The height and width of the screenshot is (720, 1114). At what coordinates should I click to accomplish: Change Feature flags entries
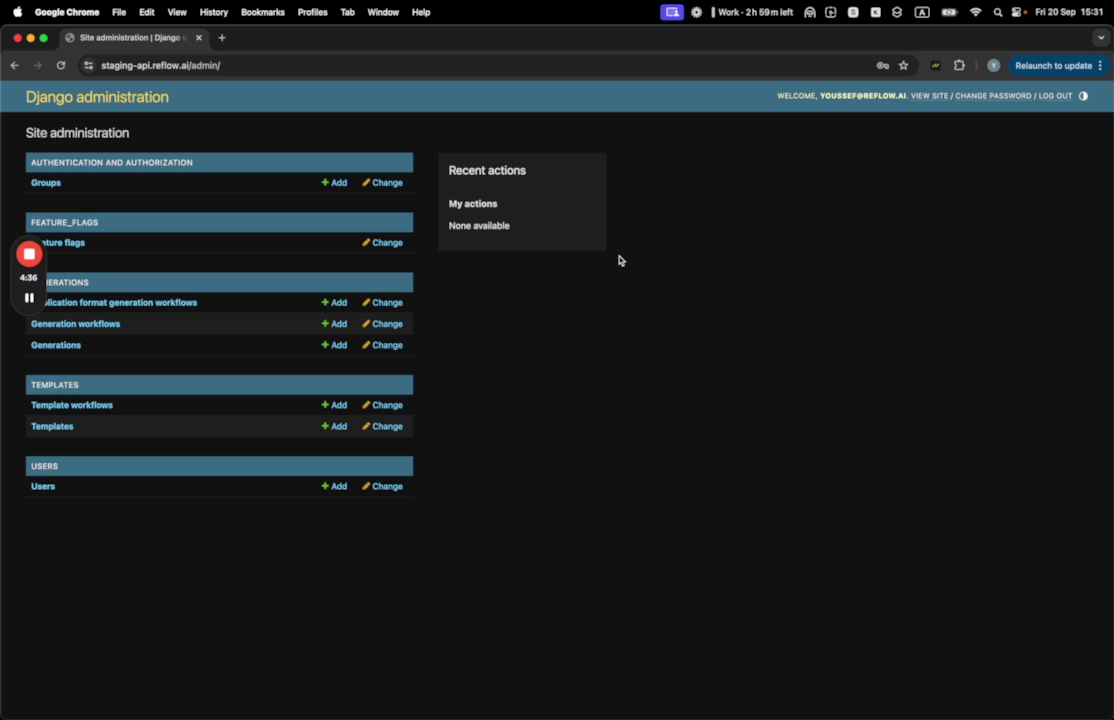(382, 242)
